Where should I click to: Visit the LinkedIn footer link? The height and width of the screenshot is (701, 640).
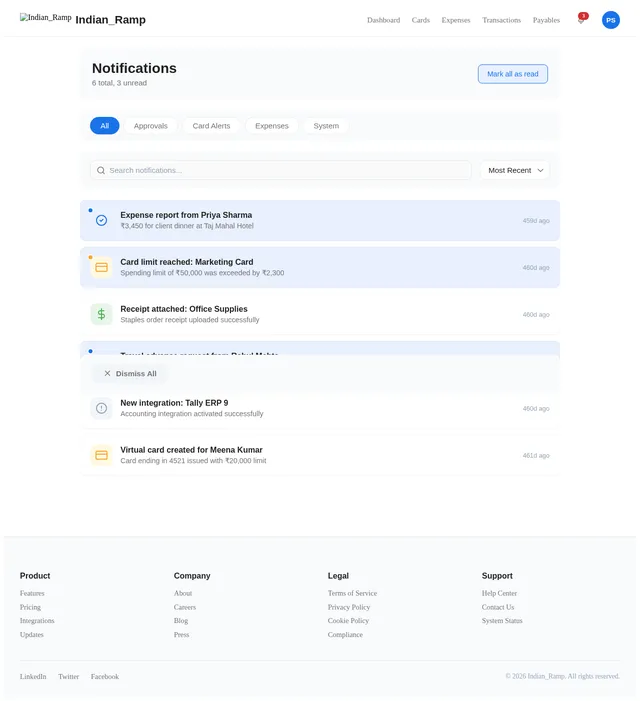coord(33,676)
